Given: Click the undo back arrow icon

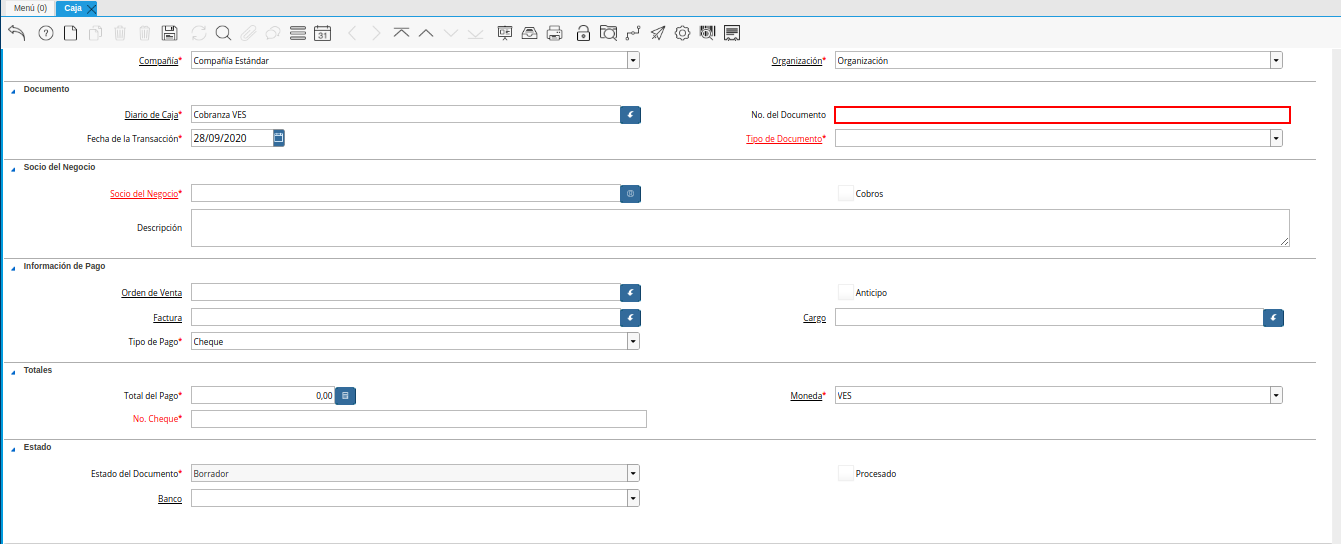Looking at the screenshot, I should pyautogui.click(x=16, y=33).
